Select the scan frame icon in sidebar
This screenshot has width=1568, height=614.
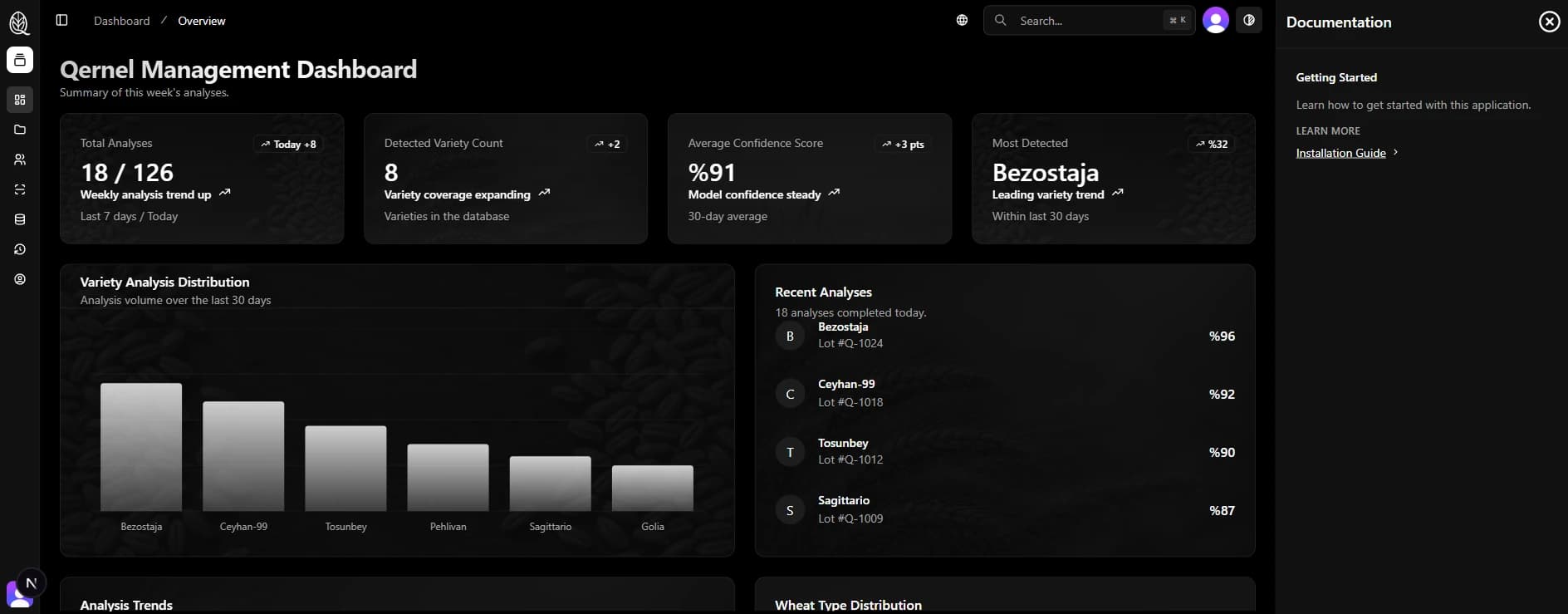(20, 189)
